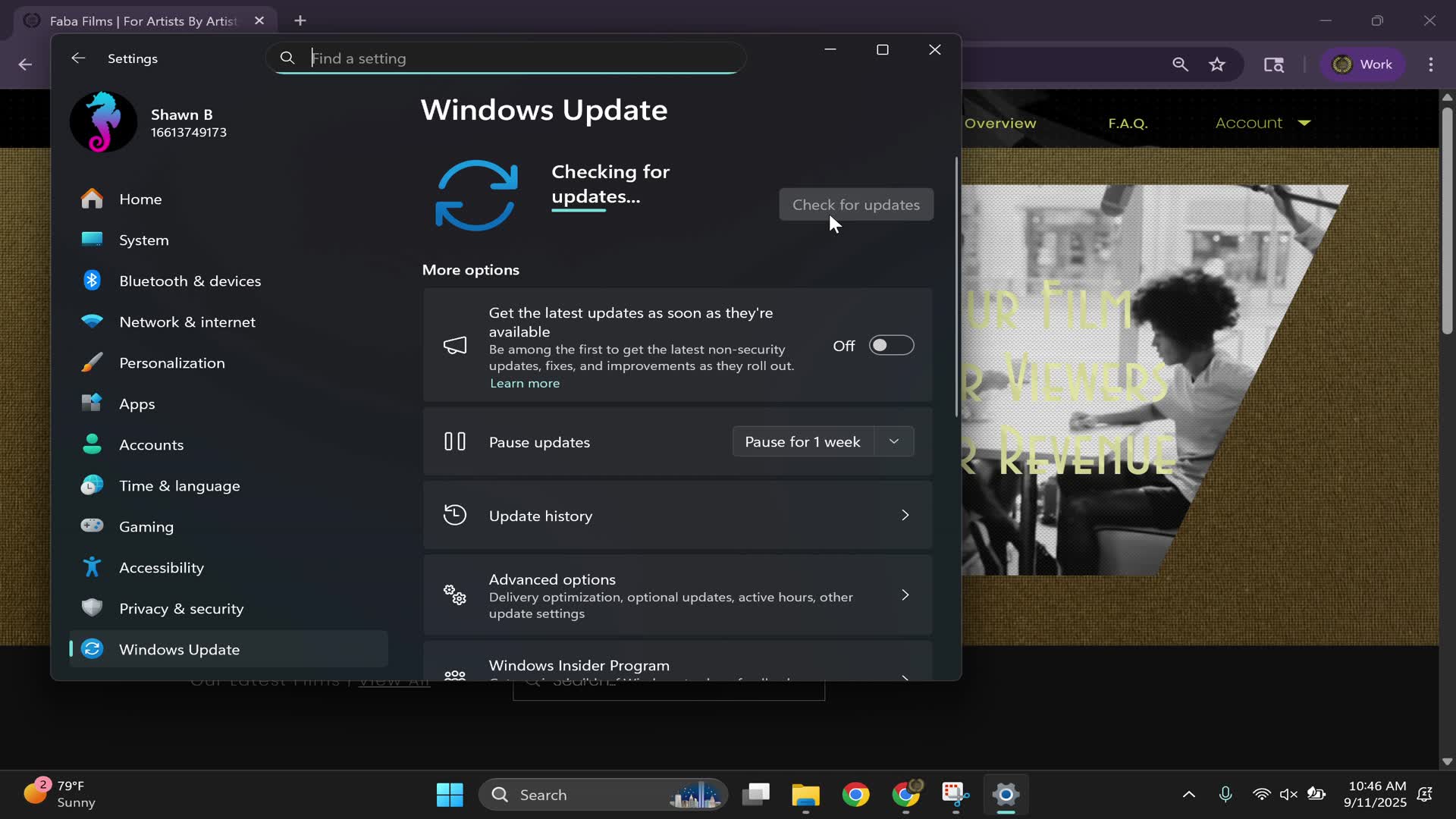Expand Advanced options chevron
The height and width of the screenshot is (819, 1456).
905,595
